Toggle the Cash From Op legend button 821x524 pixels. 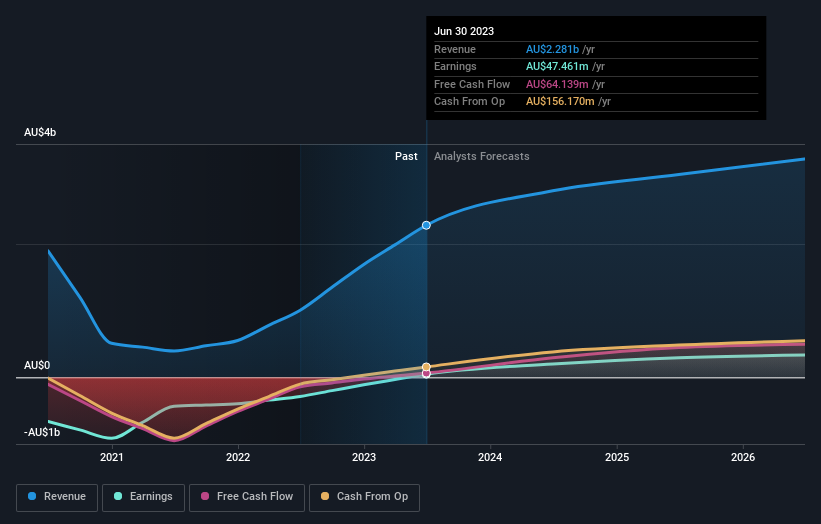click(364, 497)
